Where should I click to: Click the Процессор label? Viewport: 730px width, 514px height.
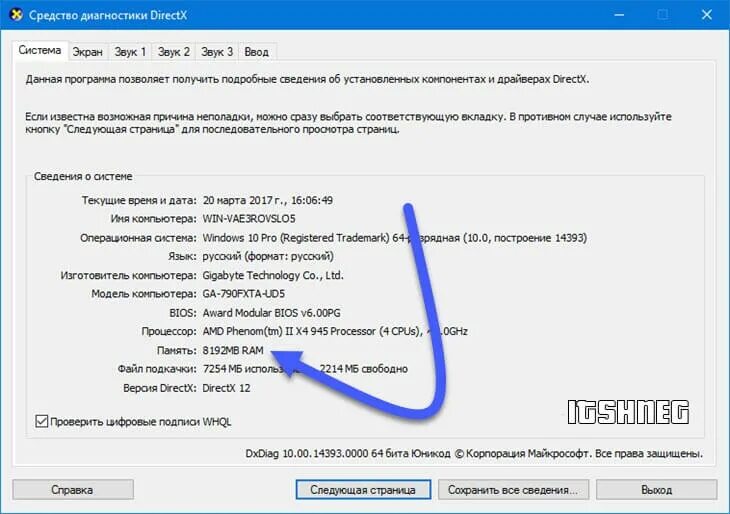pos(169,331)
